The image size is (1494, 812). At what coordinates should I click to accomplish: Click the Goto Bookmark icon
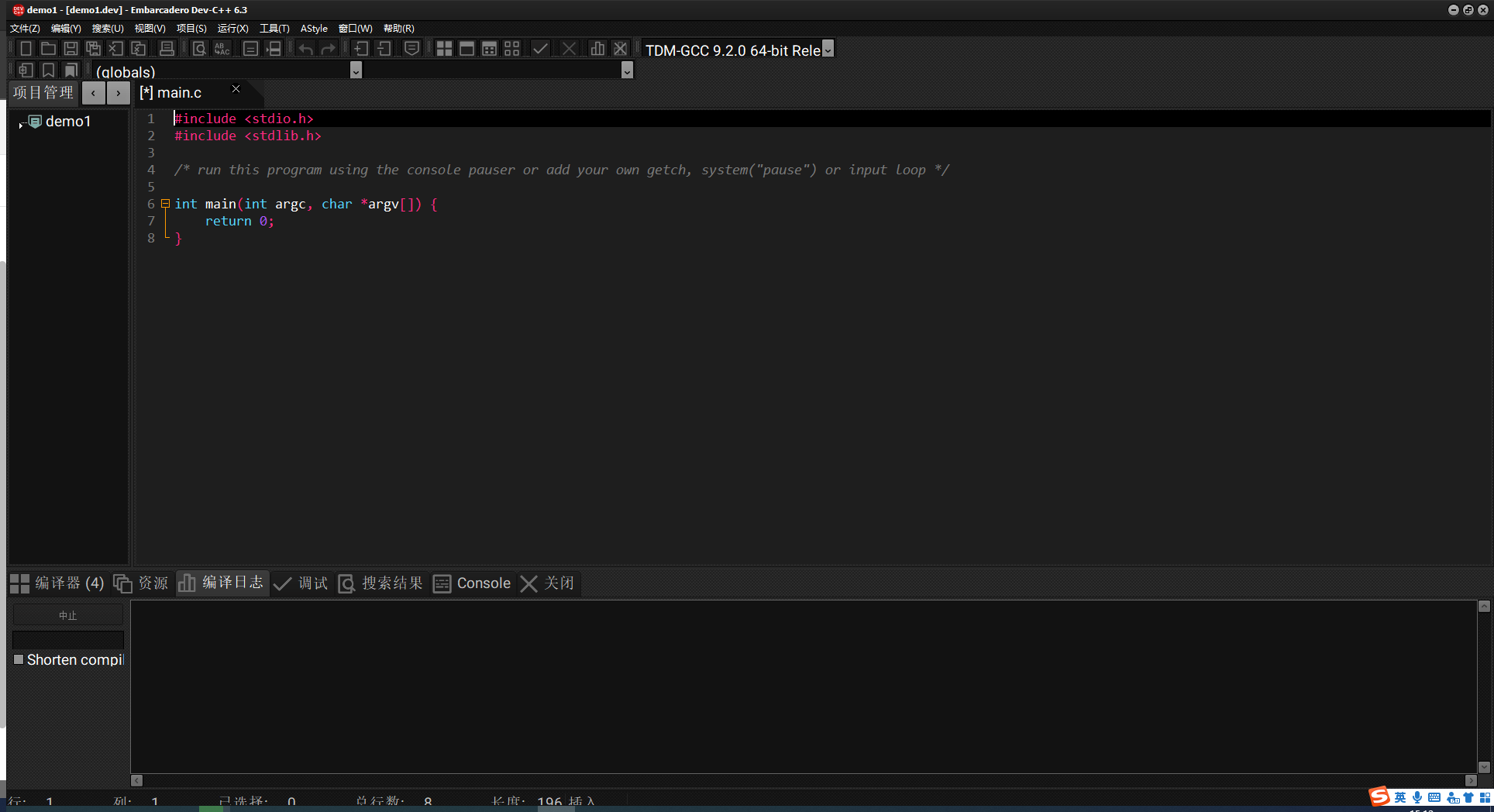71,71
